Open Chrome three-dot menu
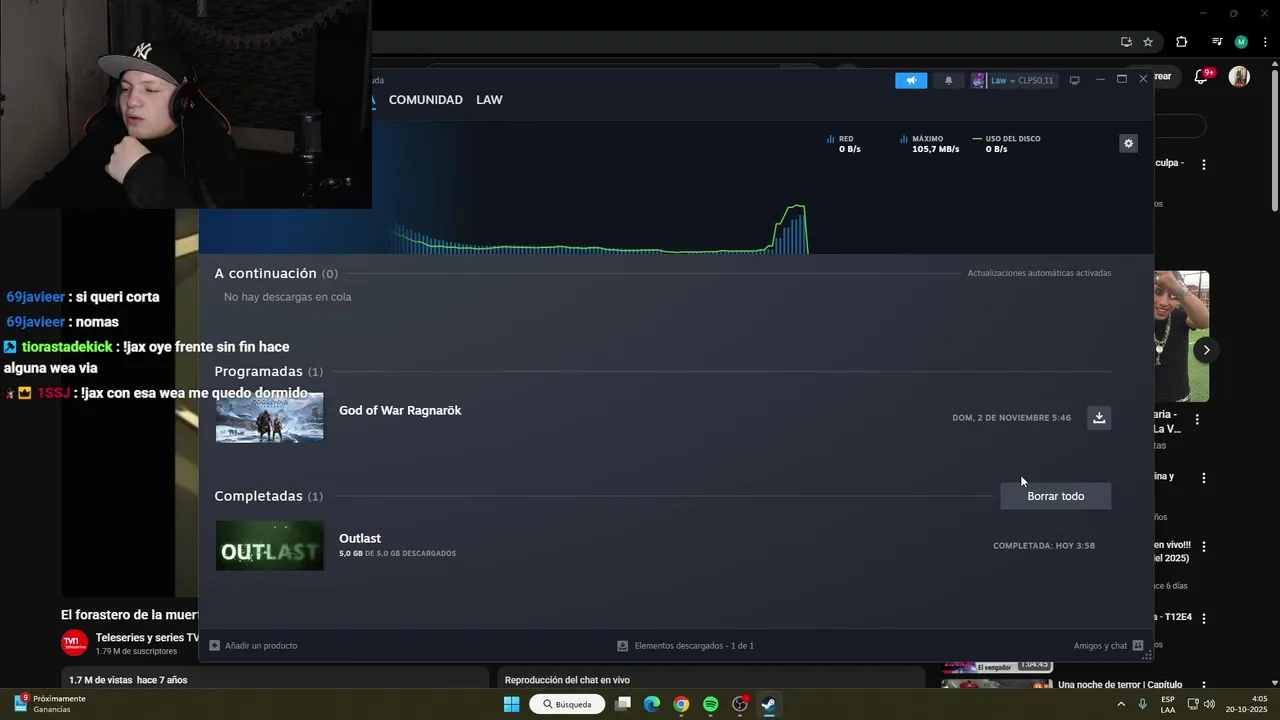Image resolution: width=1280 pixels, height=720 pixels. tap(1263, 42)
